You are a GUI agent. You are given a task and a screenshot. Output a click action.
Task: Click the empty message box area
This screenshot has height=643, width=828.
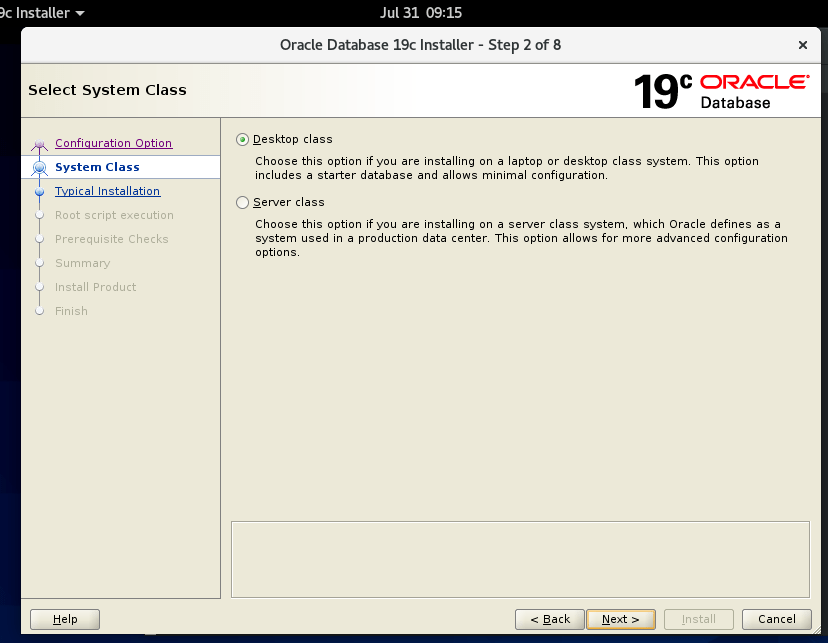520,560
